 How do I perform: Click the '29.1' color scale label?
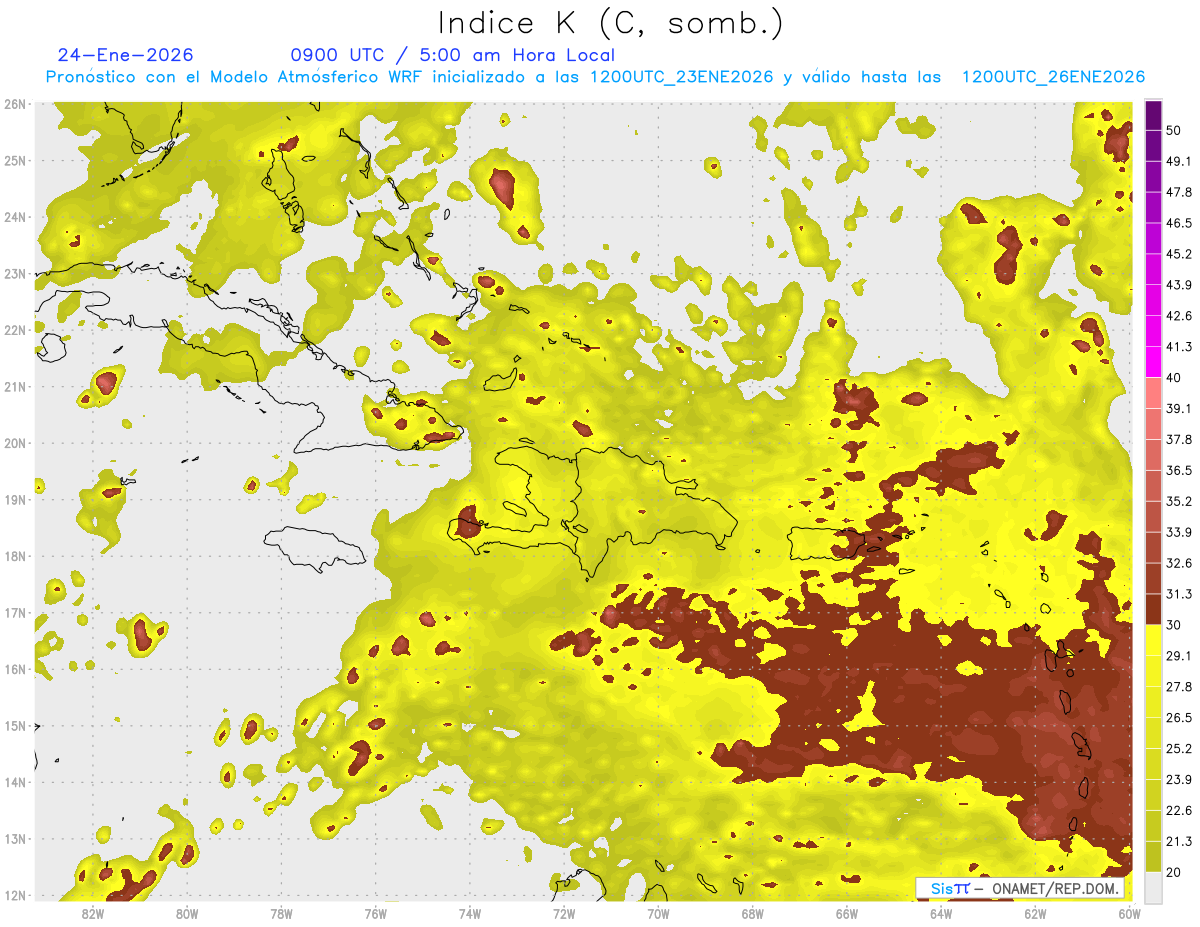coord(1179,656)
